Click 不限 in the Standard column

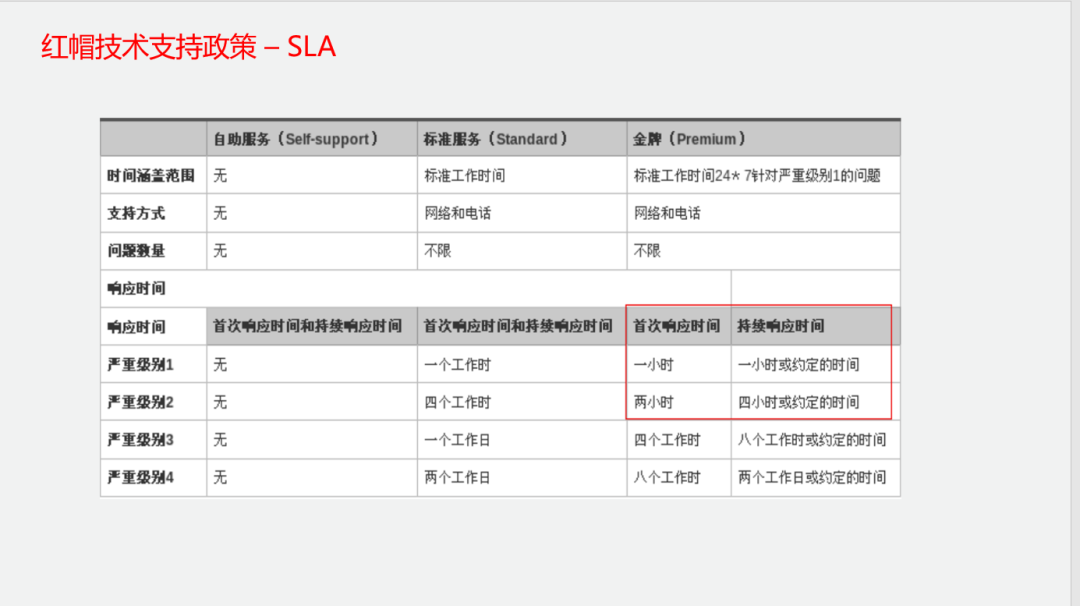coord(437,251)
